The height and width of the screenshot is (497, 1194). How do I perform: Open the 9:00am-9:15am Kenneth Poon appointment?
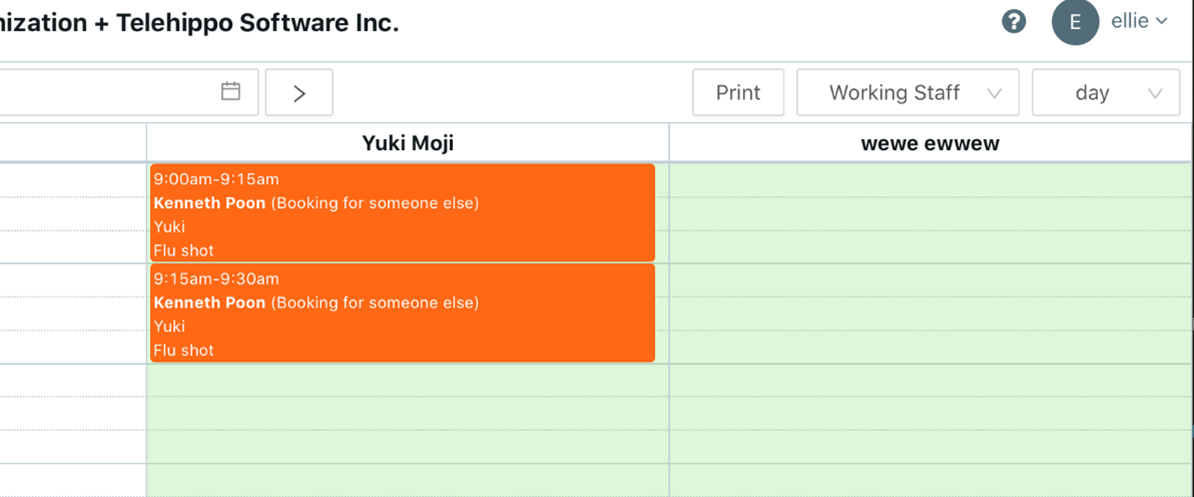pos(403,212)
